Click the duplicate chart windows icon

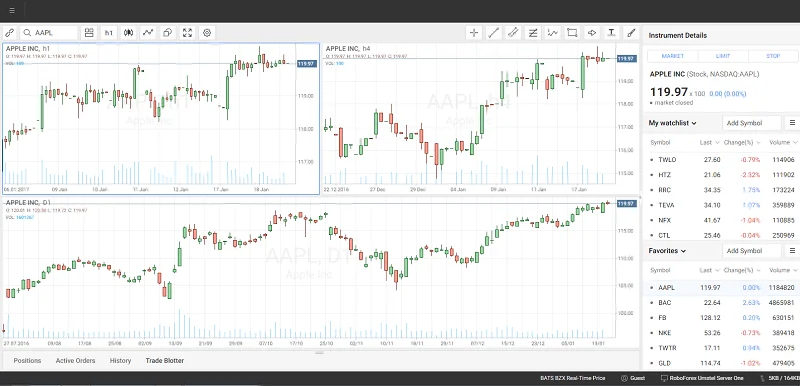(x=167, y=33)
